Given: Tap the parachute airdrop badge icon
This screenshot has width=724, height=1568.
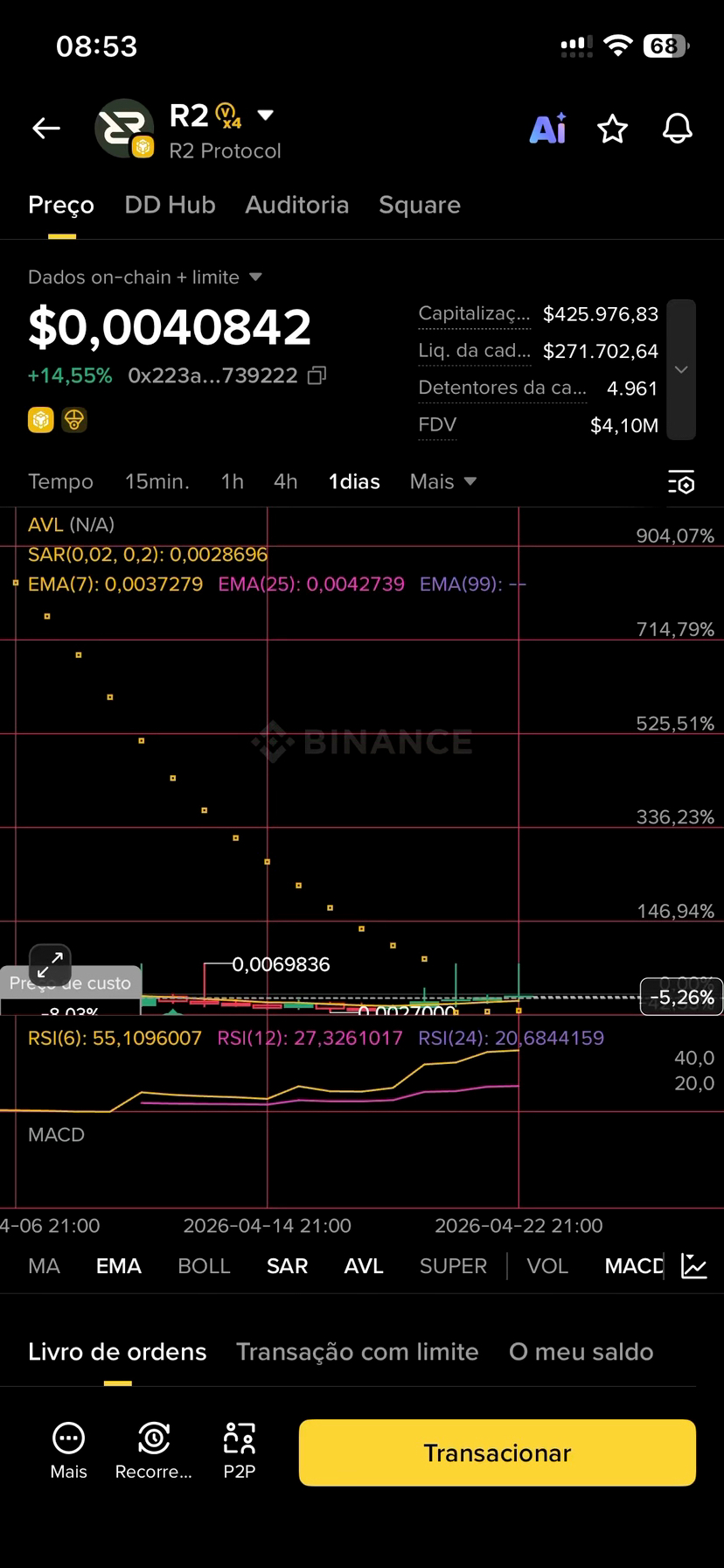Looking at the screenshot, I should click(74, 420).
